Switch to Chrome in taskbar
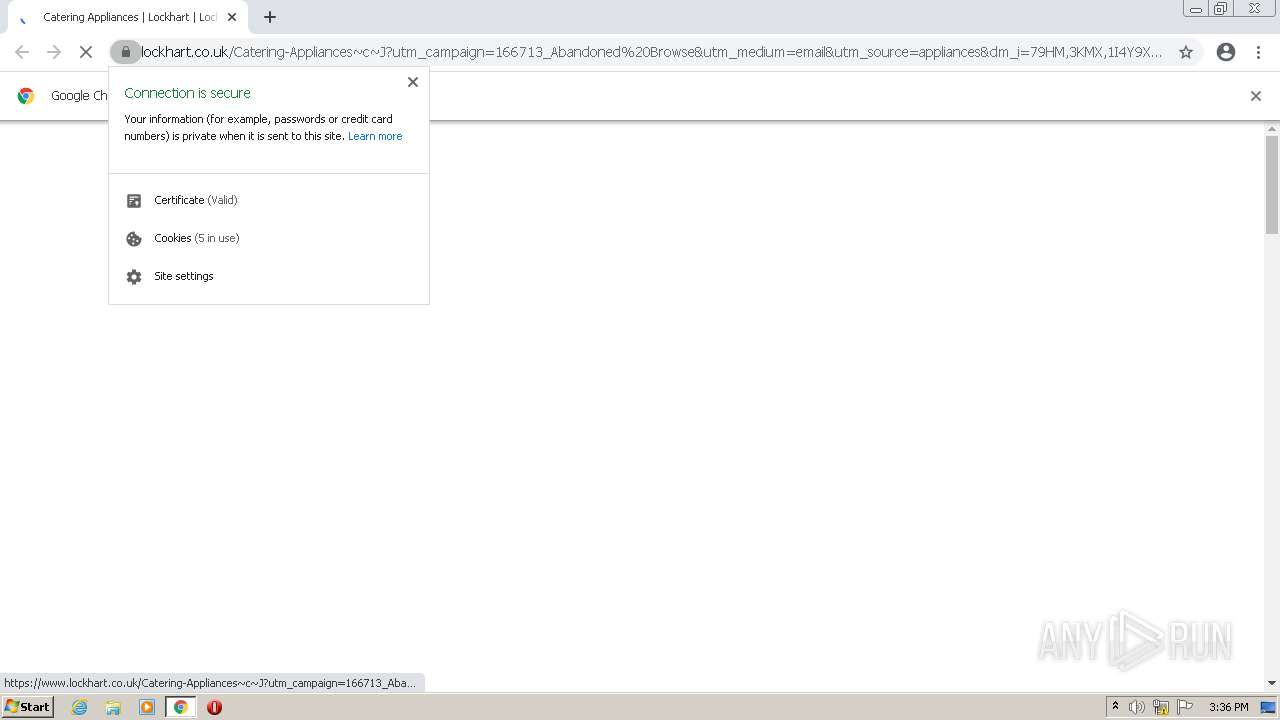The width and height of the screenshot is (1280, 720). click(180, 707)
